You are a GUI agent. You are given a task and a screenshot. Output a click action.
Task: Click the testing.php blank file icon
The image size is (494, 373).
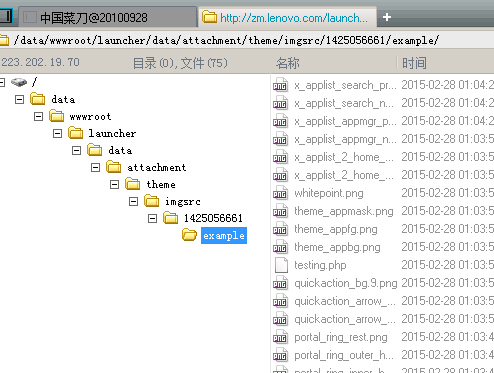[x=281, y=265]
